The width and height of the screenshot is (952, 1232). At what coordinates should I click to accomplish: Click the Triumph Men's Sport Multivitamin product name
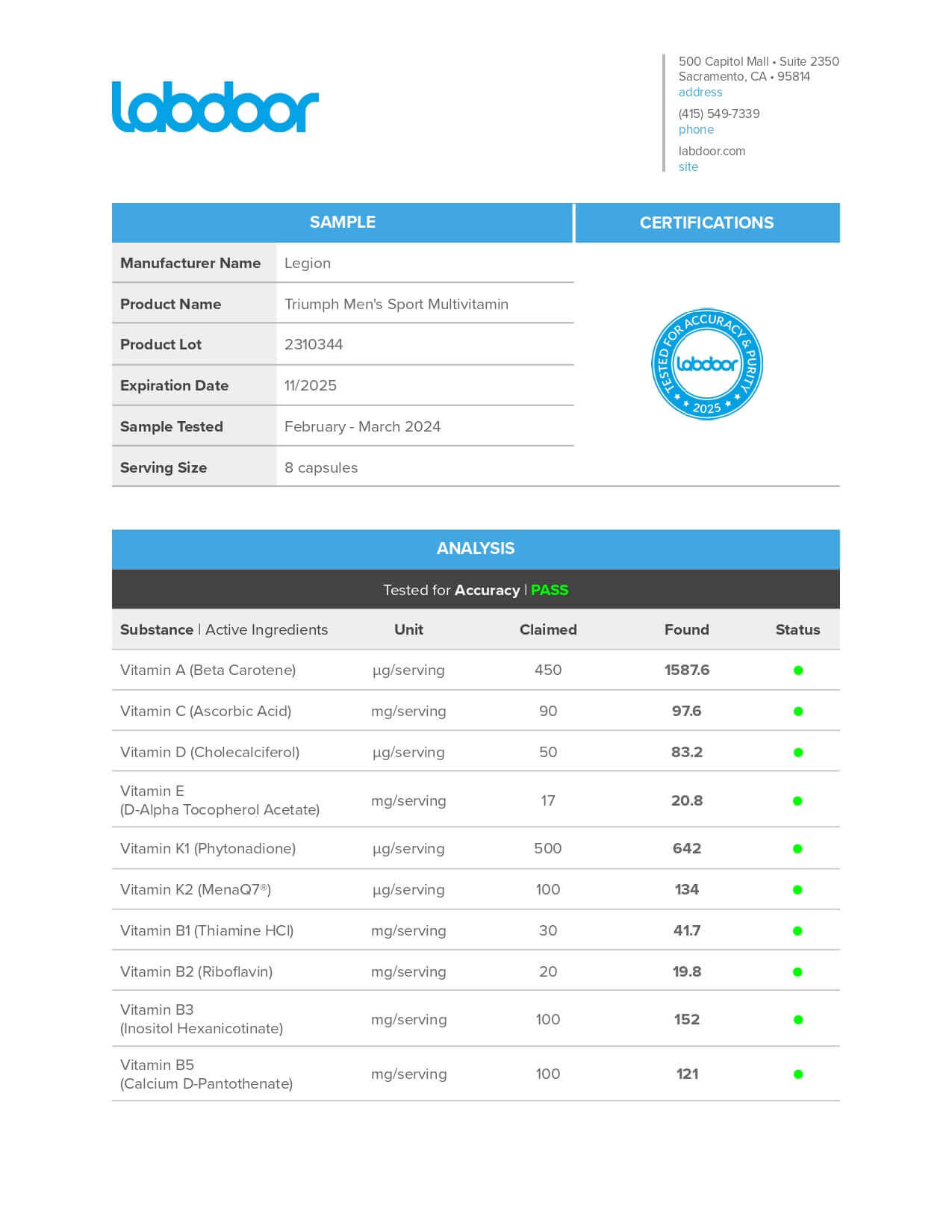tap(396, 304)
